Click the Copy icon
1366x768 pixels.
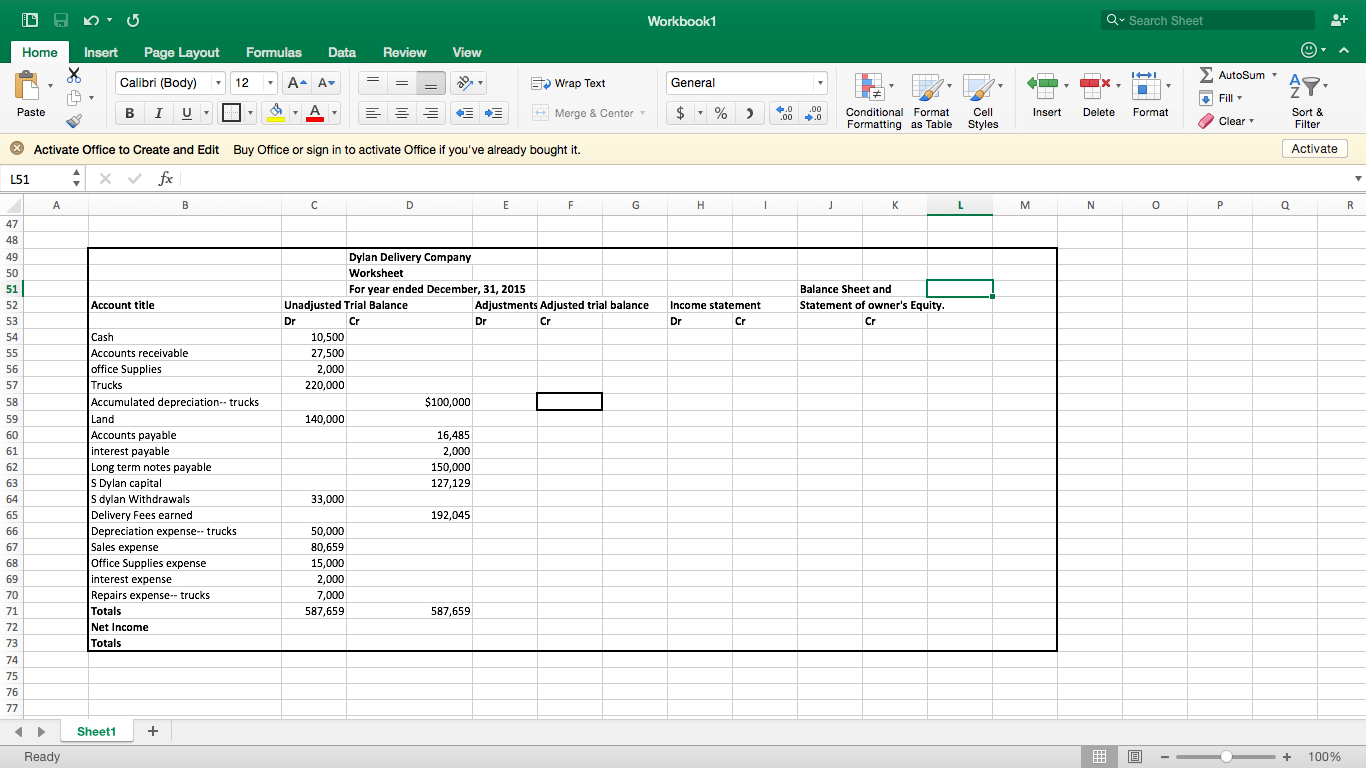74,98
